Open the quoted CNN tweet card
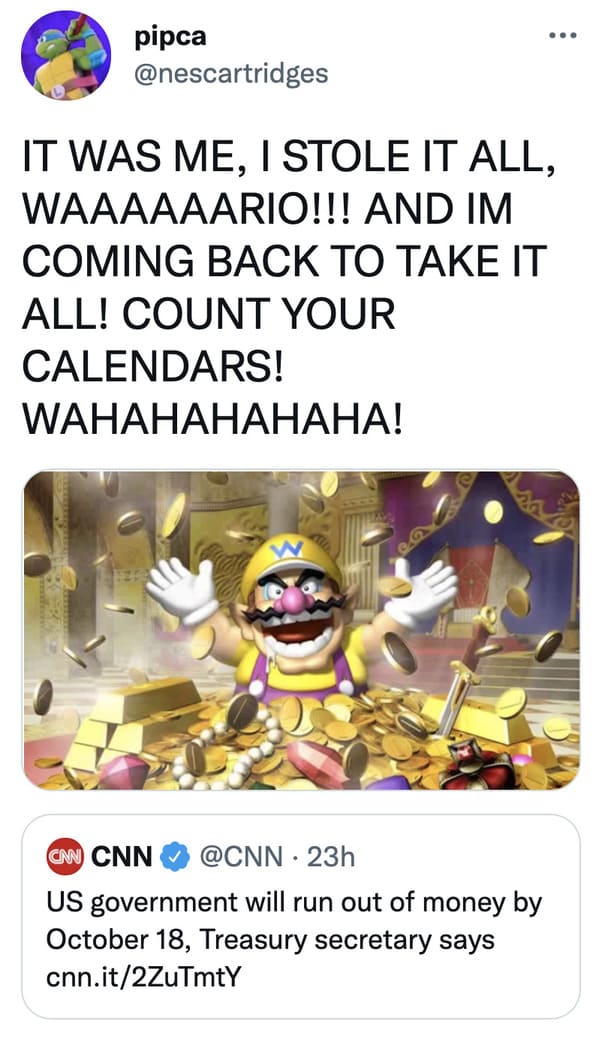 pyautogui.click(x=301, y=916)
